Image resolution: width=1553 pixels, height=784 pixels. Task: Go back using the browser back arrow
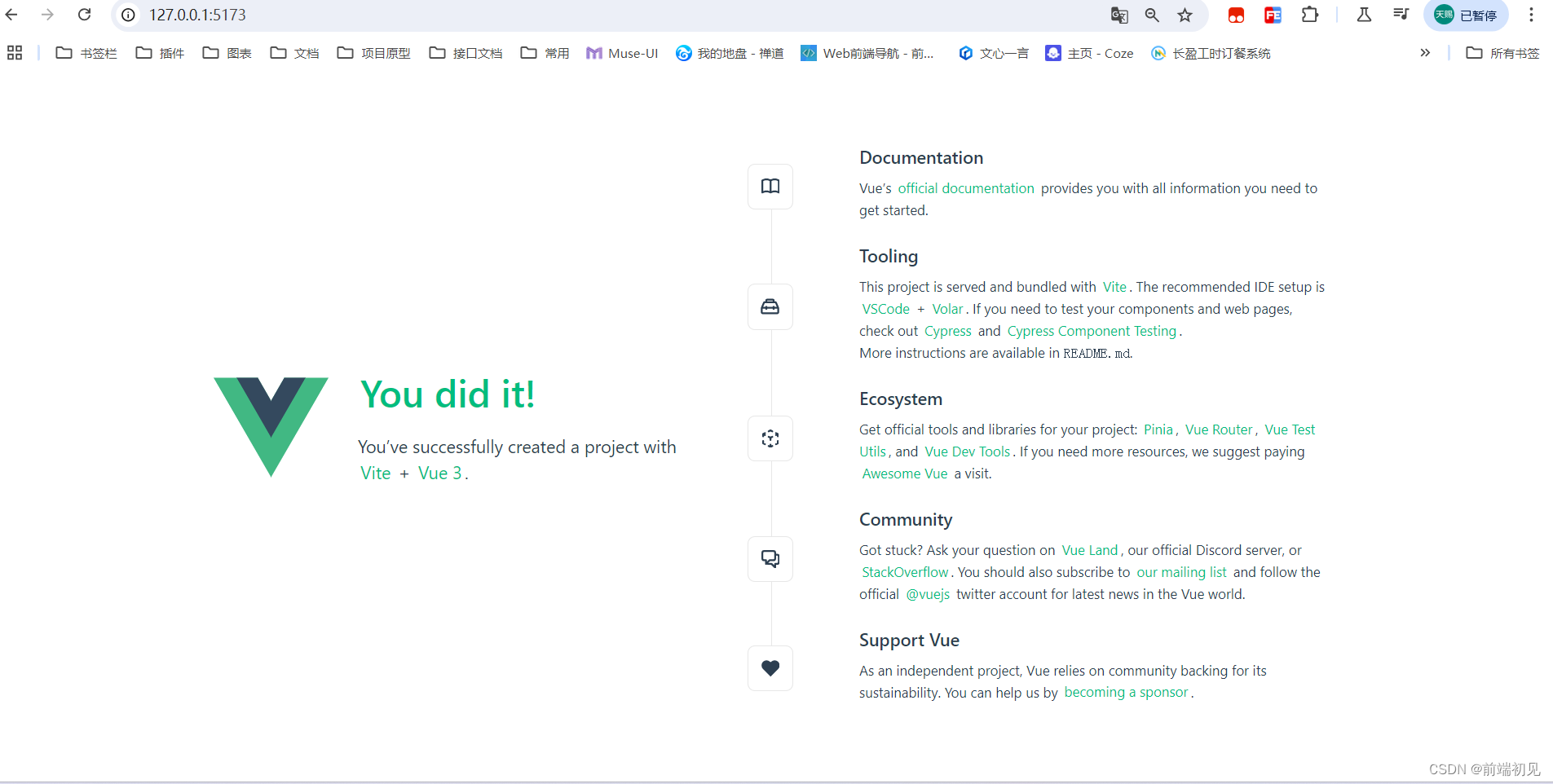click(x=12, y=15)
